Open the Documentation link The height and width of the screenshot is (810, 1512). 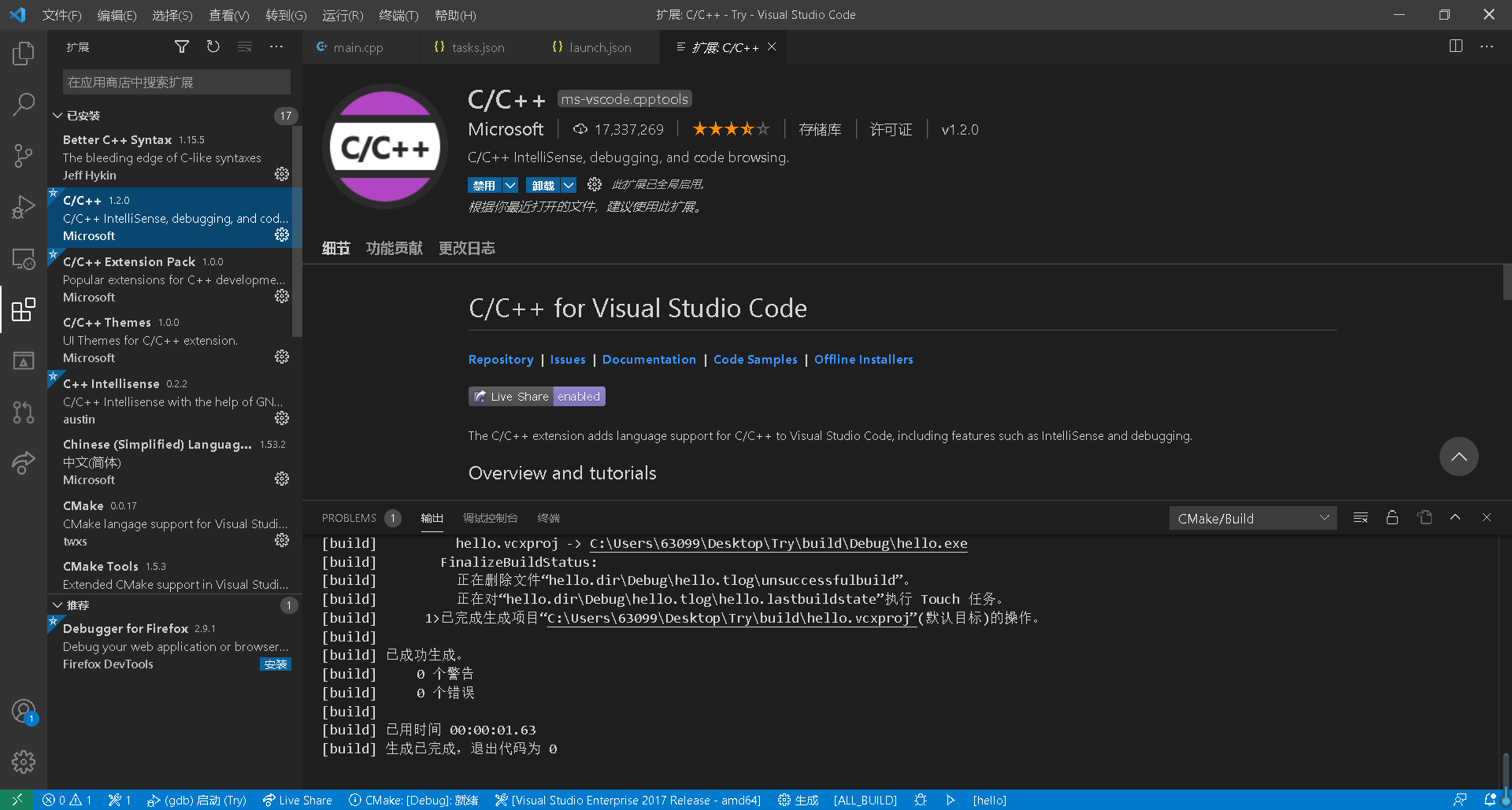point(649,359)
